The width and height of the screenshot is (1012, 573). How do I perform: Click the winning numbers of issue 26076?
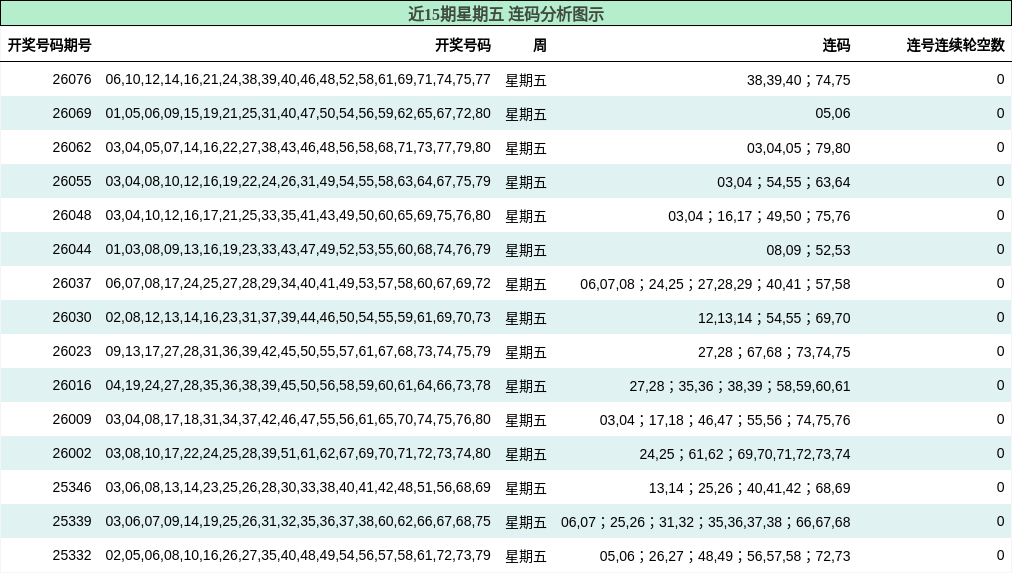(298, 79)
